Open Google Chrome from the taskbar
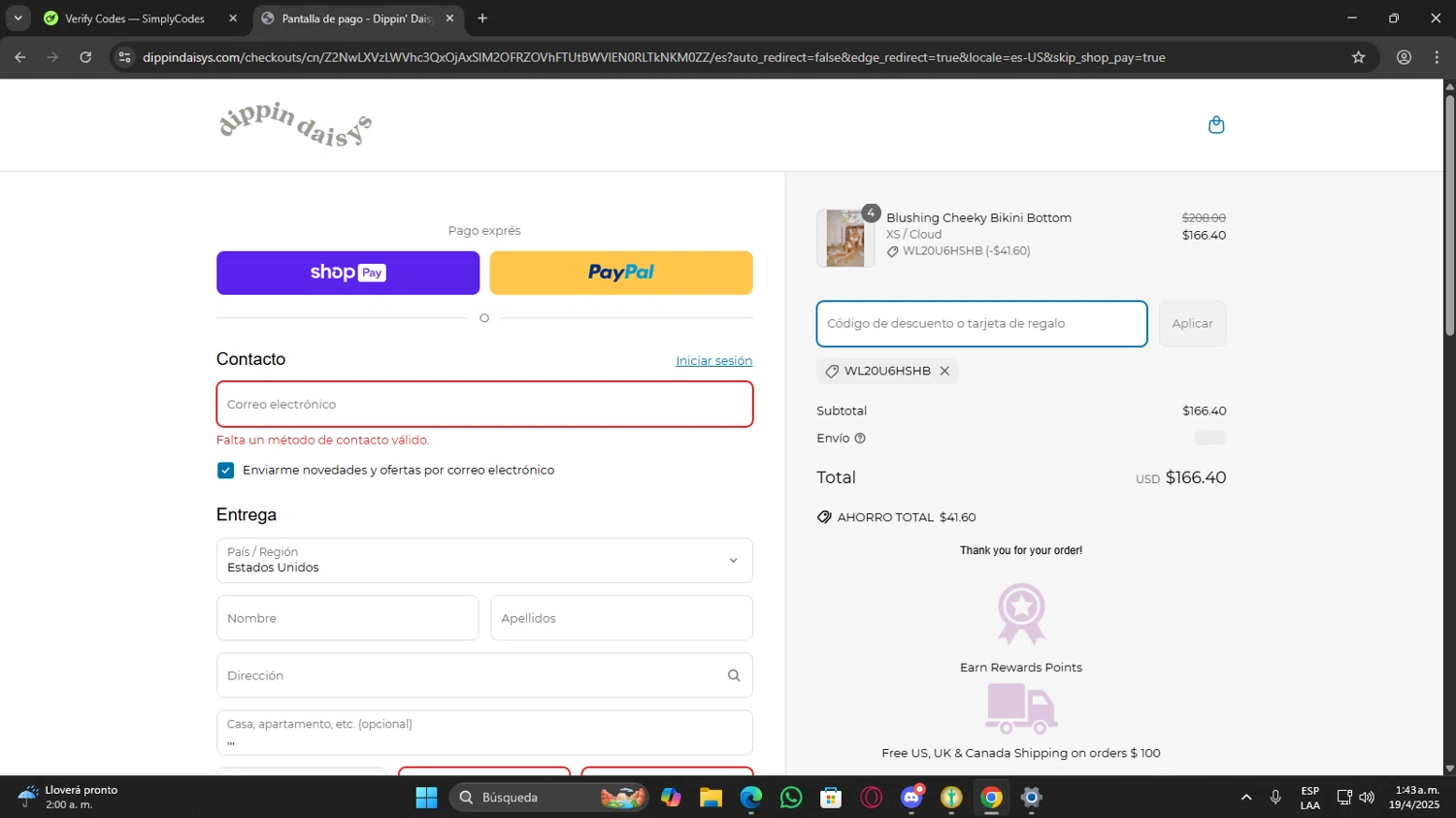The width and height of the screenshot is (1456, 818). click(991, 798)
